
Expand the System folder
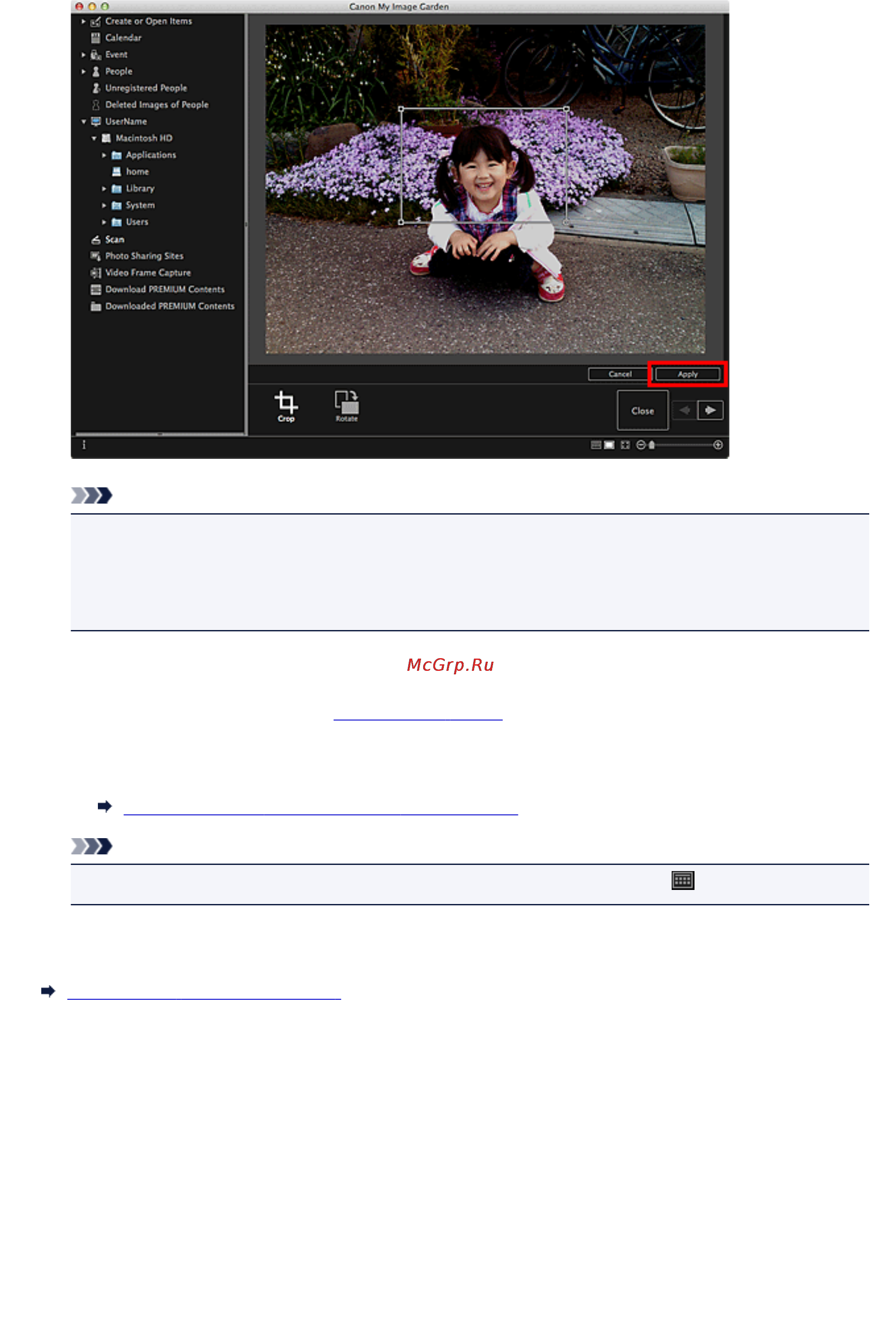[104, 205]
